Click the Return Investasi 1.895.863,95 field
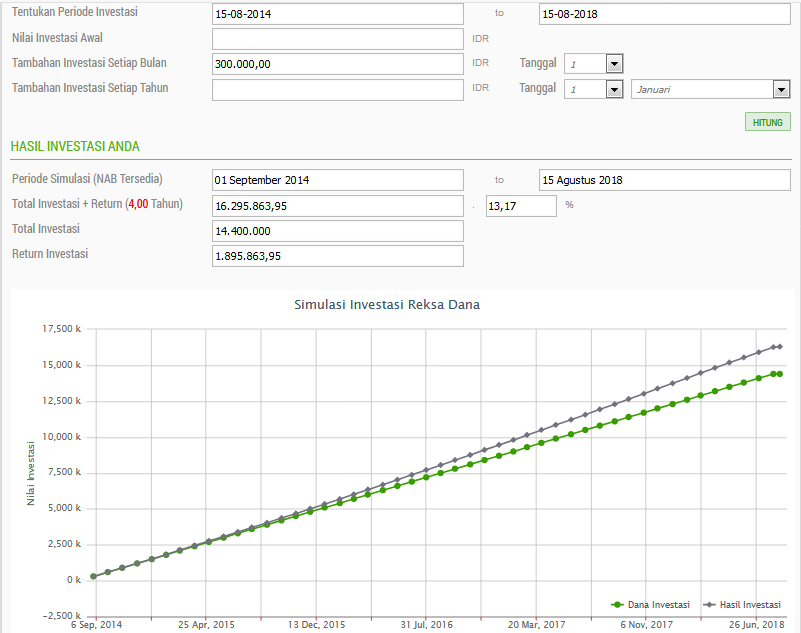This screenshot has height=633, width=801. [x=338, y=256]
